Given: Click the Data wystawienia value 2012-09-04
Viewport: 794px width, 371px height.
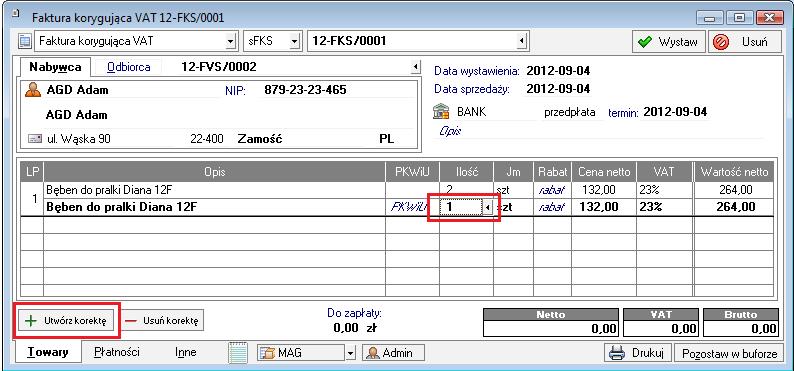Looking at the screenshot, I should click(x=558, y=71).
